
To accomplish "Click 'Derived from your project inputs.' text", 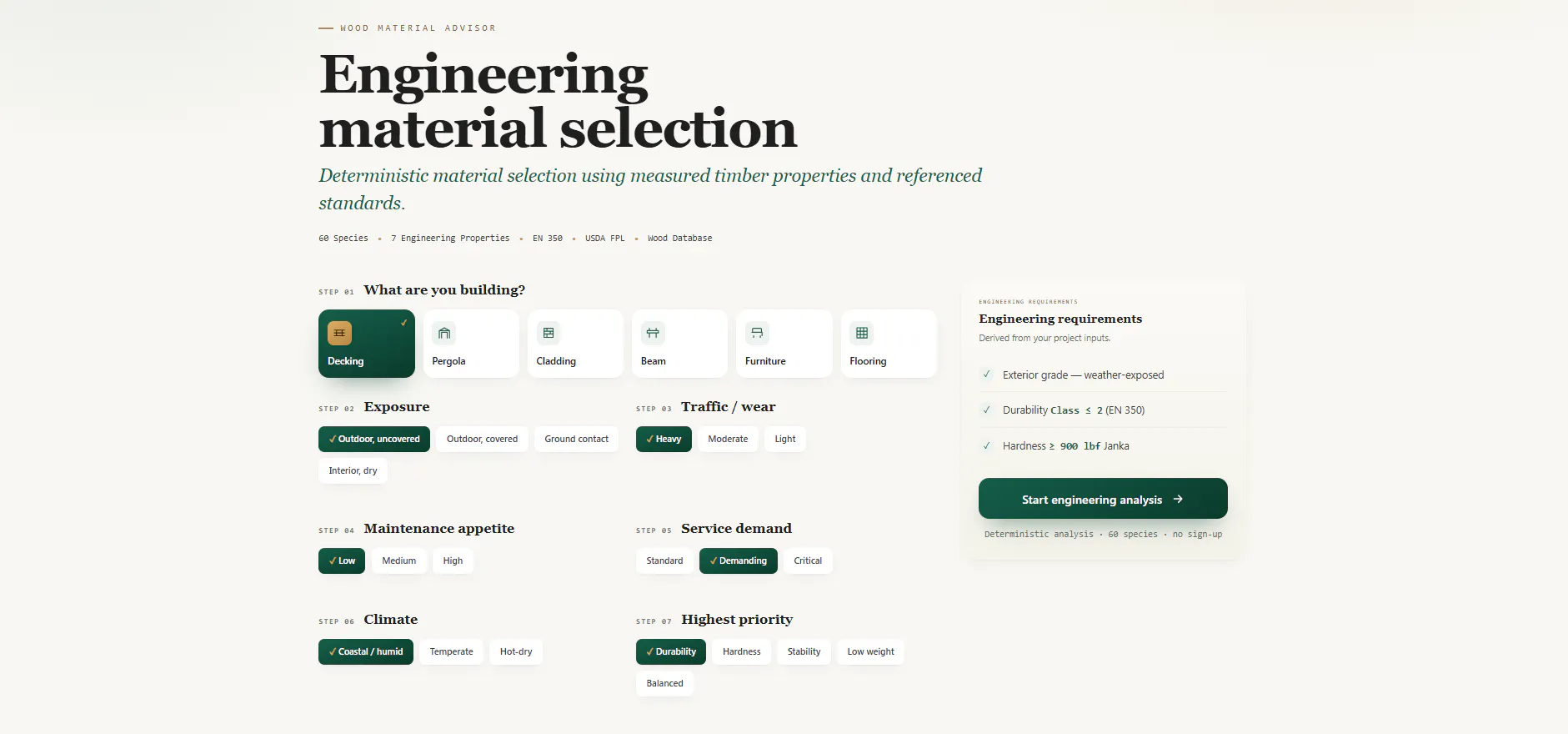I will pyautogui.click(x=1044, y=338).
